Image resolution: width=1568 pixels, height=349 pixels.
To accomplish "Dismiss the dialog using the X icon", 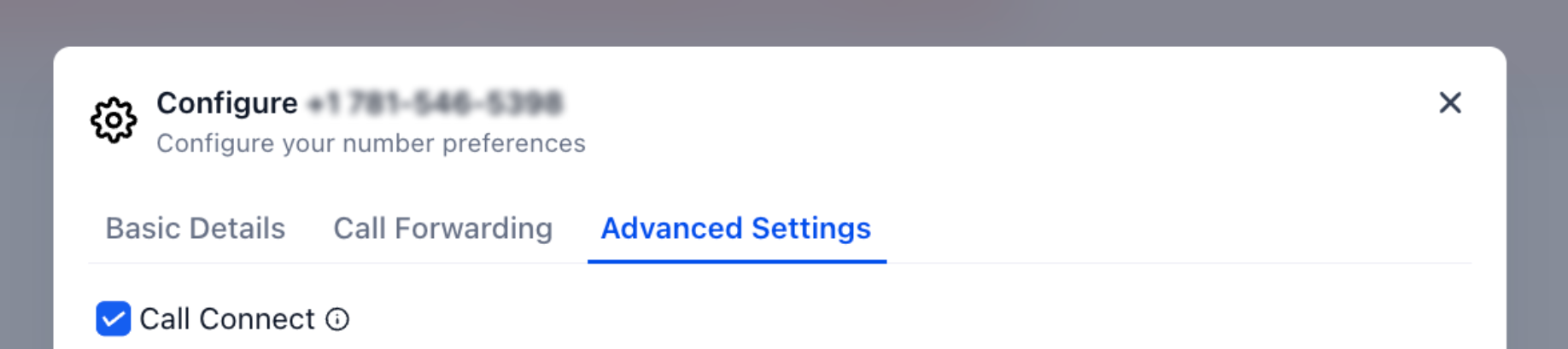I will click(x=1450, y=103).
